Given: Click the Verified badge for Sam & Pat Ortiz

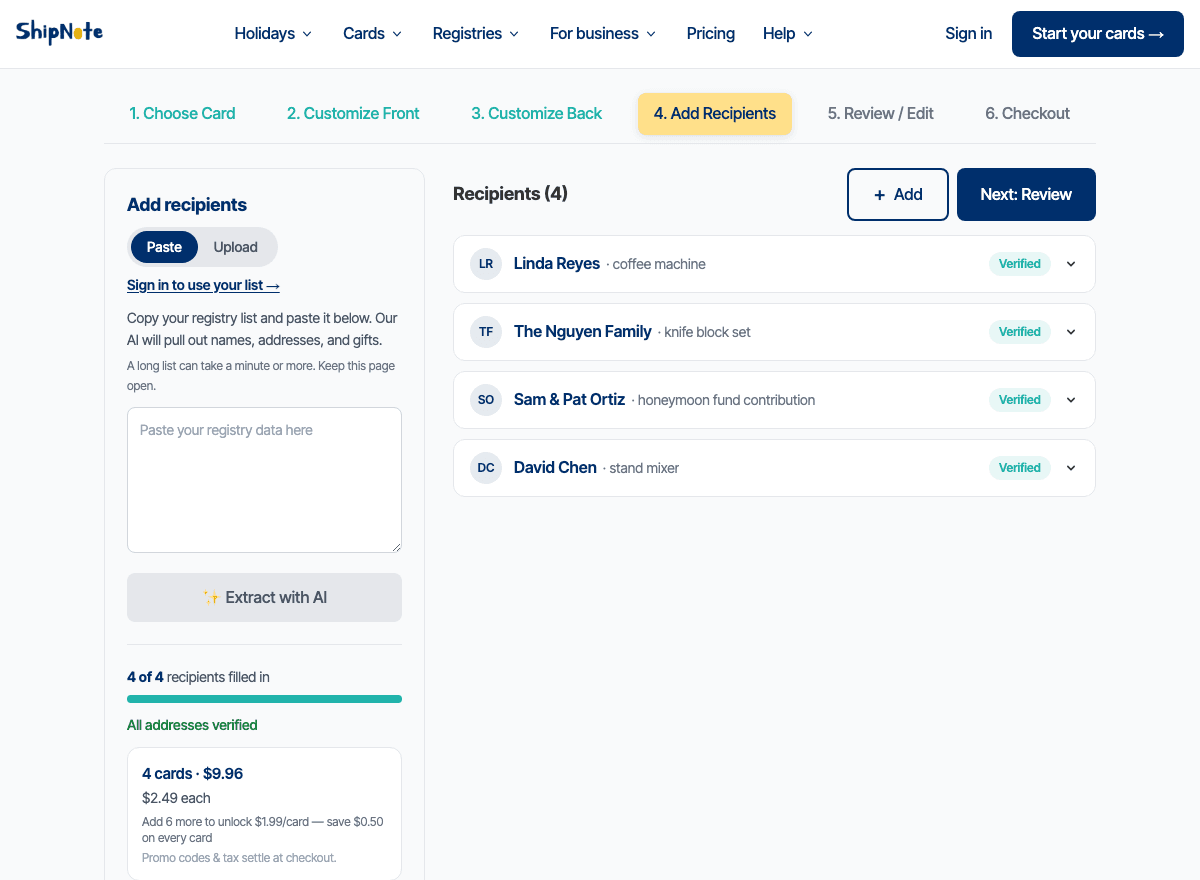Looking at the screenshot, I should pos(1020,400).
